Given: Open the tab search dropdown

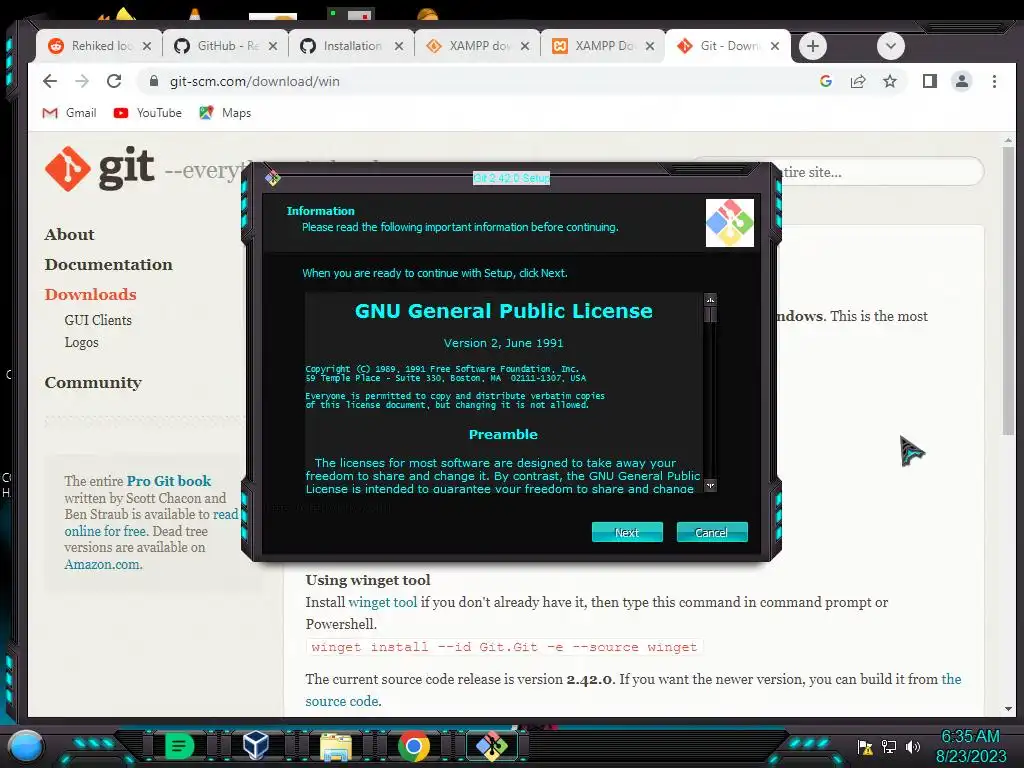Looking at the screenshot, I should (891, 46).
